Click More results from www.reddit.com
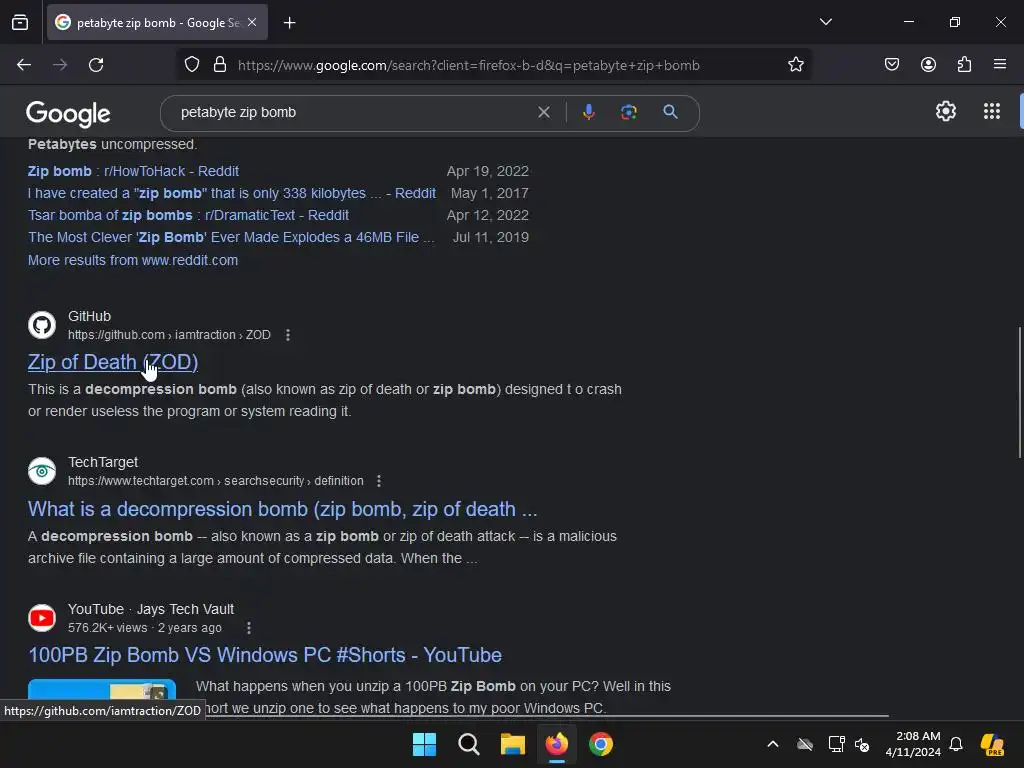 pyautogui.click(x=133, y=260)
